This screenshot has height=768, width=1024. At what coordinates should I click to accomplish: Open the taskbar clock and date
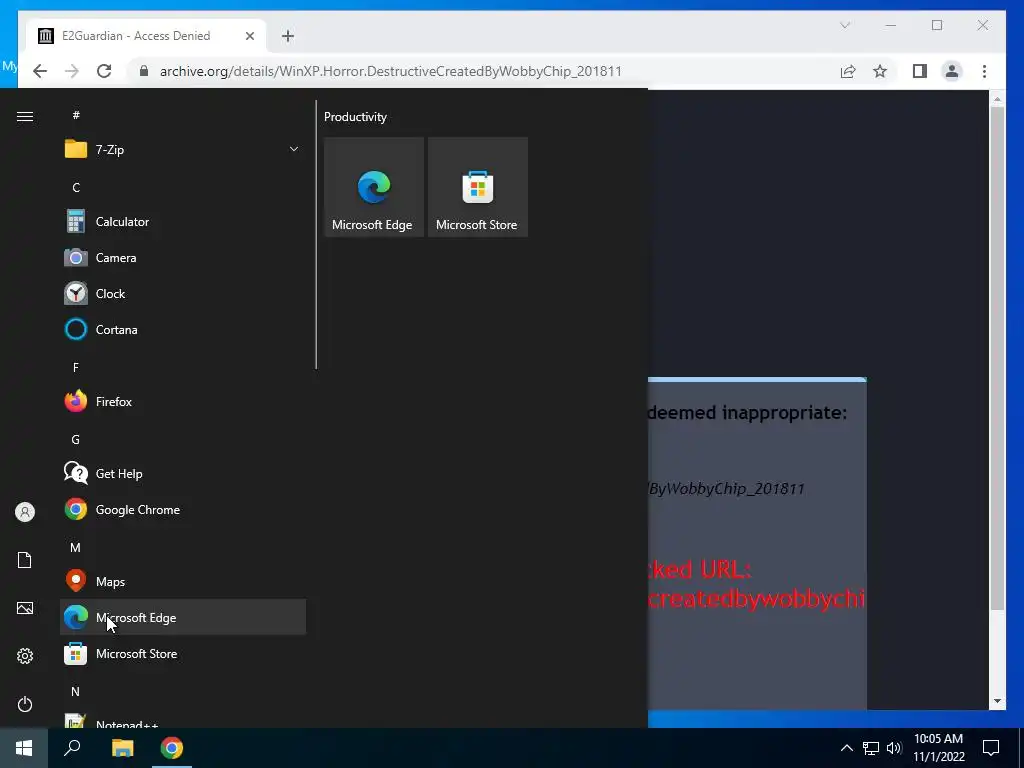(938, 748)
